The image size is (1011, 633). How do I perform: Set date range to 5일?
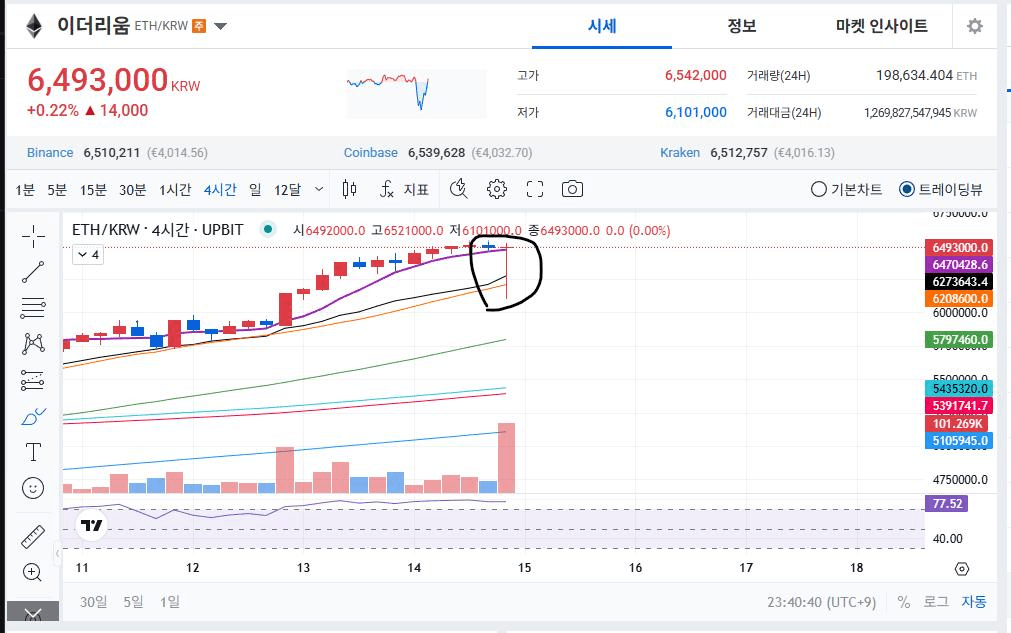coord(133,602)
